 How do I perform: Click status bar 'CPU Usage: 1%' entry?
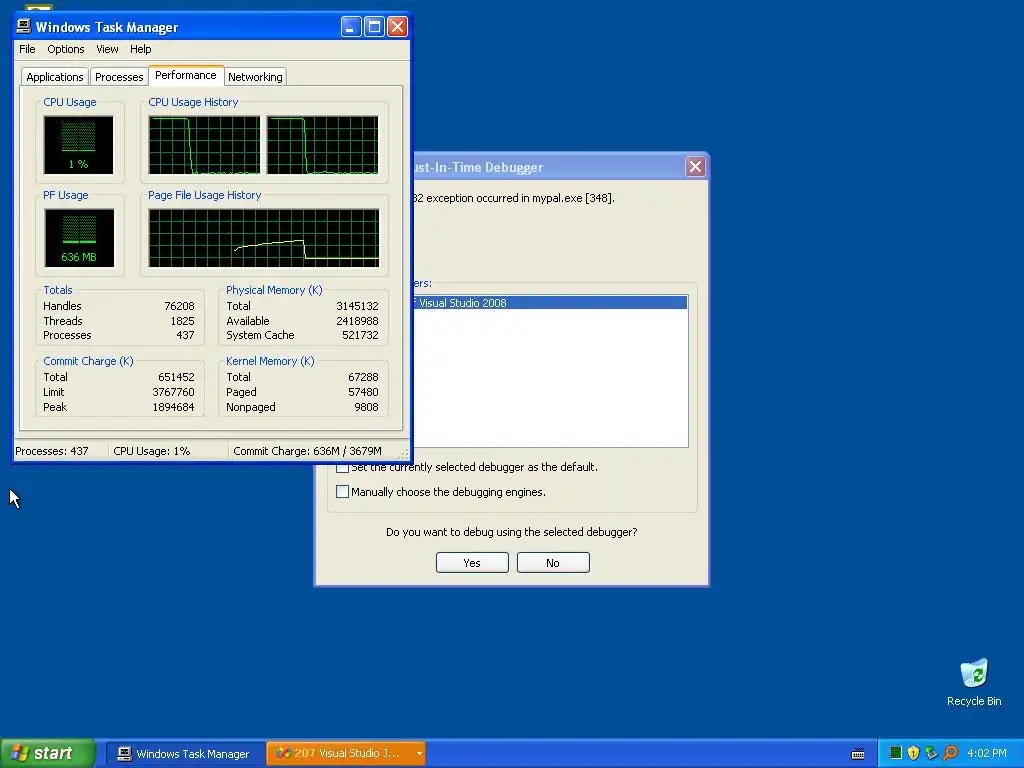152,451
